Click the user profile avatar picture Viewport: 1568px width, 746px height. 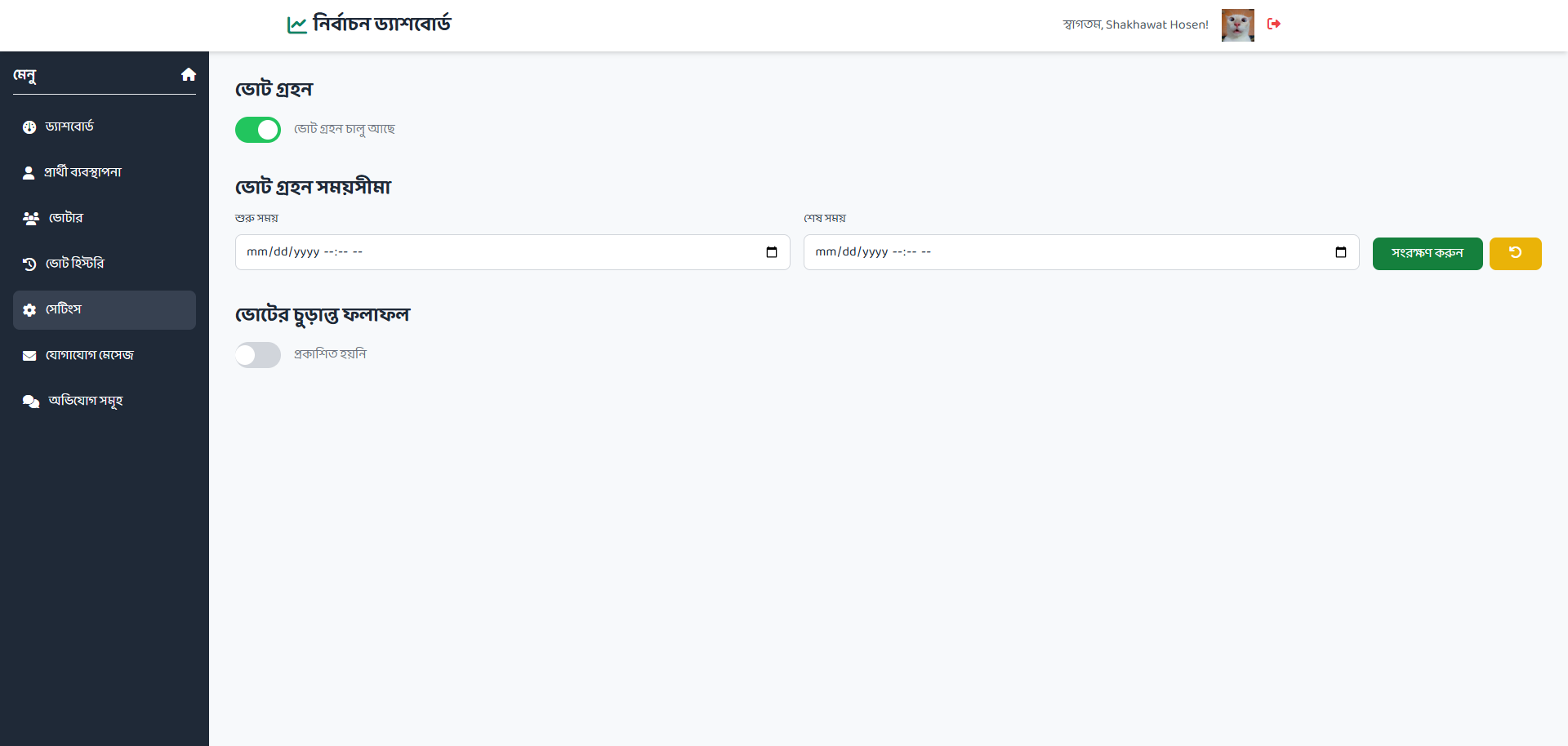click(1237, 25)
